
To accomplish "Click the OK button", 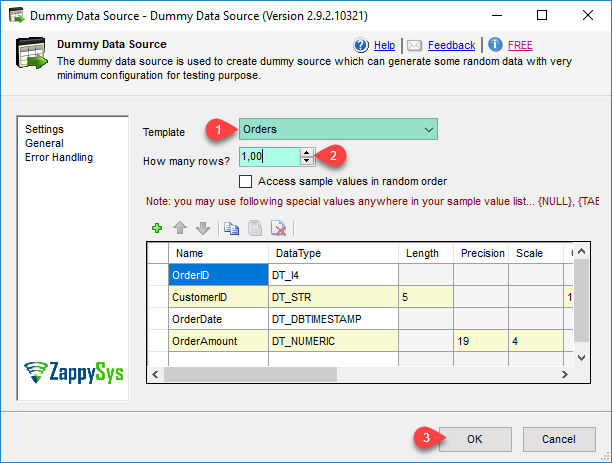I will pyautogui.click(x=475, y=439).
